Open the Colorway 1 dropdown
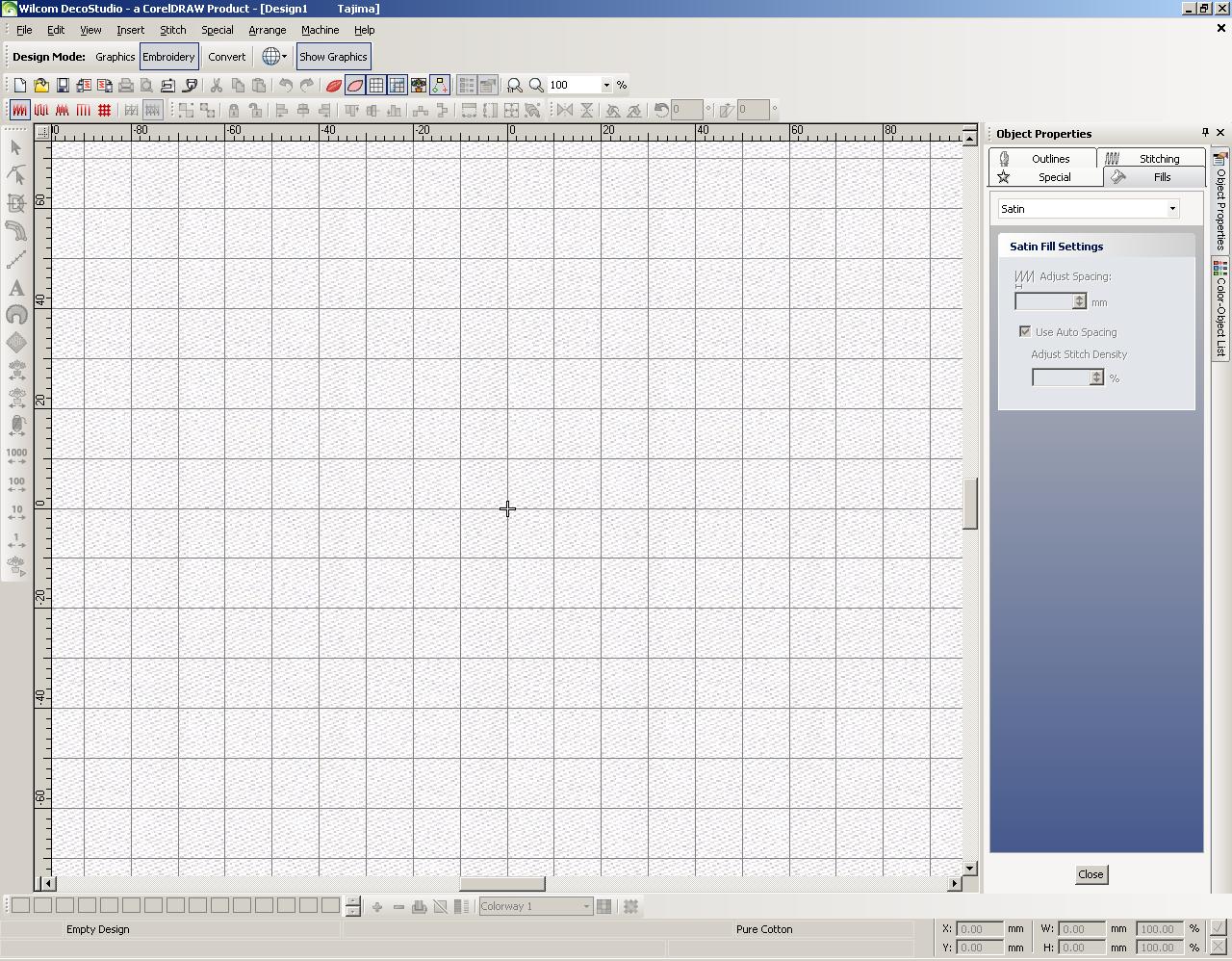 (x=586, y=906)
